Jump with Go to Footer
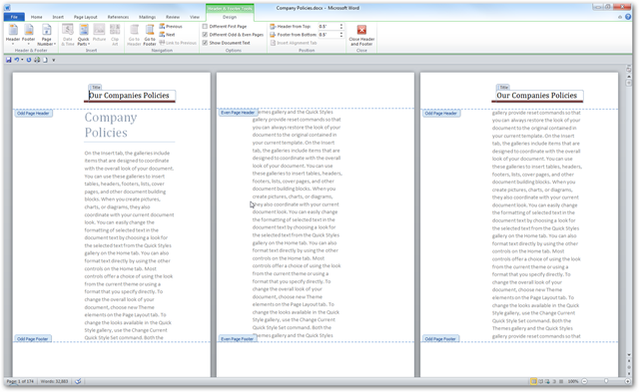Viewport: 639px width, 392px height. (150, 35)
